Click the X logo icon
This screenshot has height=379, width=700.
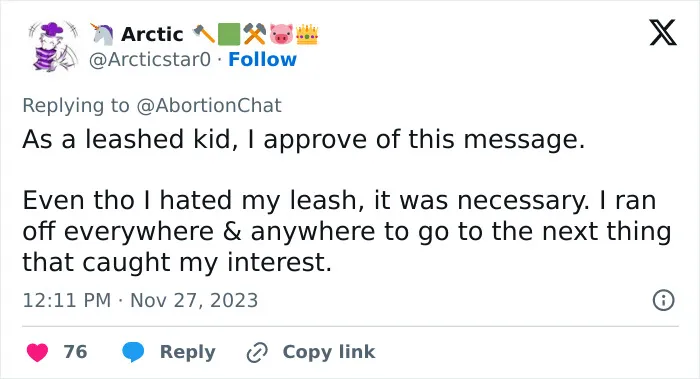click(663, 33)
